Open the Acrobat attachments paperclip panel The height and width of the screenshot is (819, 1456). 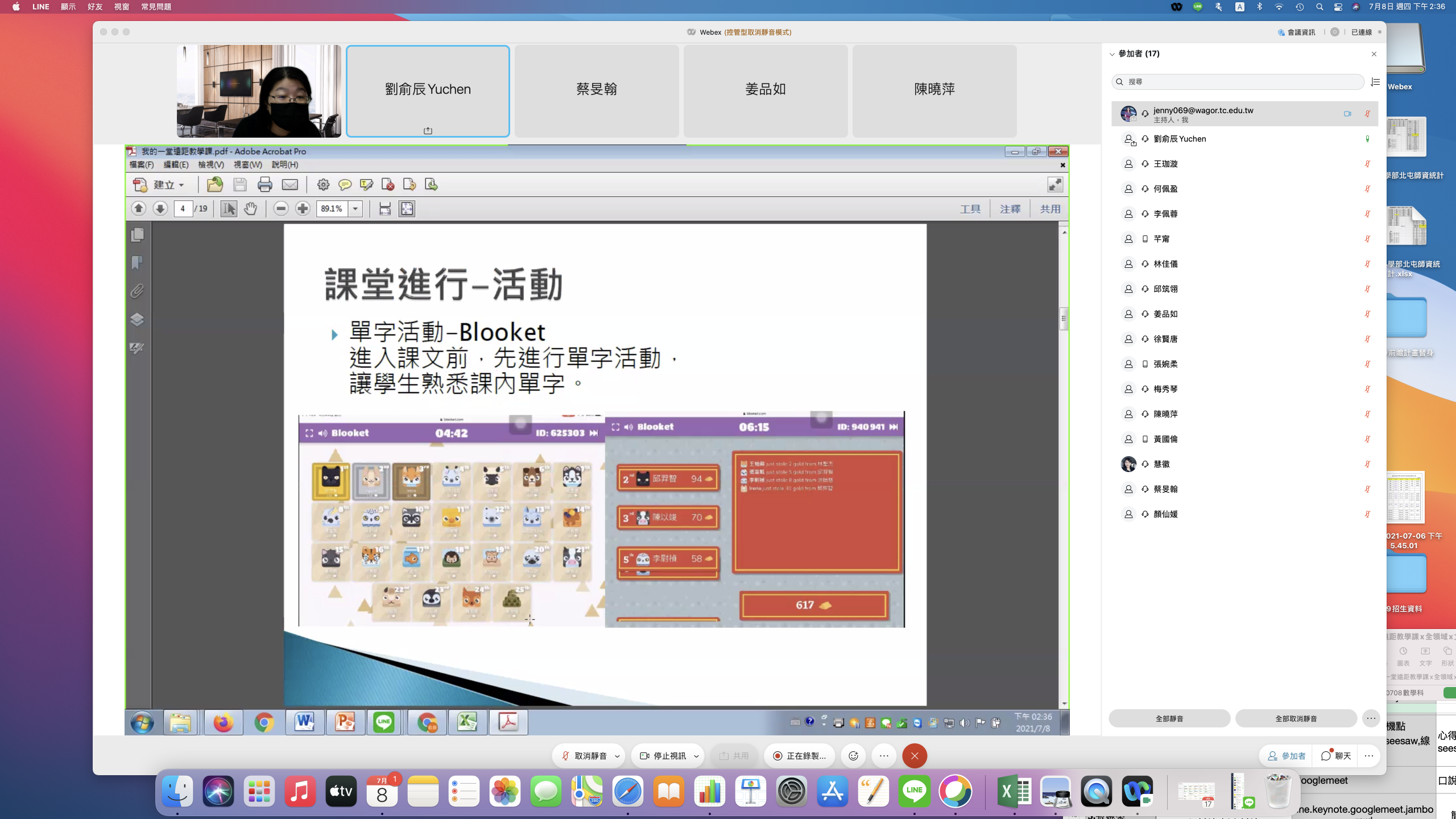point(137,291)
